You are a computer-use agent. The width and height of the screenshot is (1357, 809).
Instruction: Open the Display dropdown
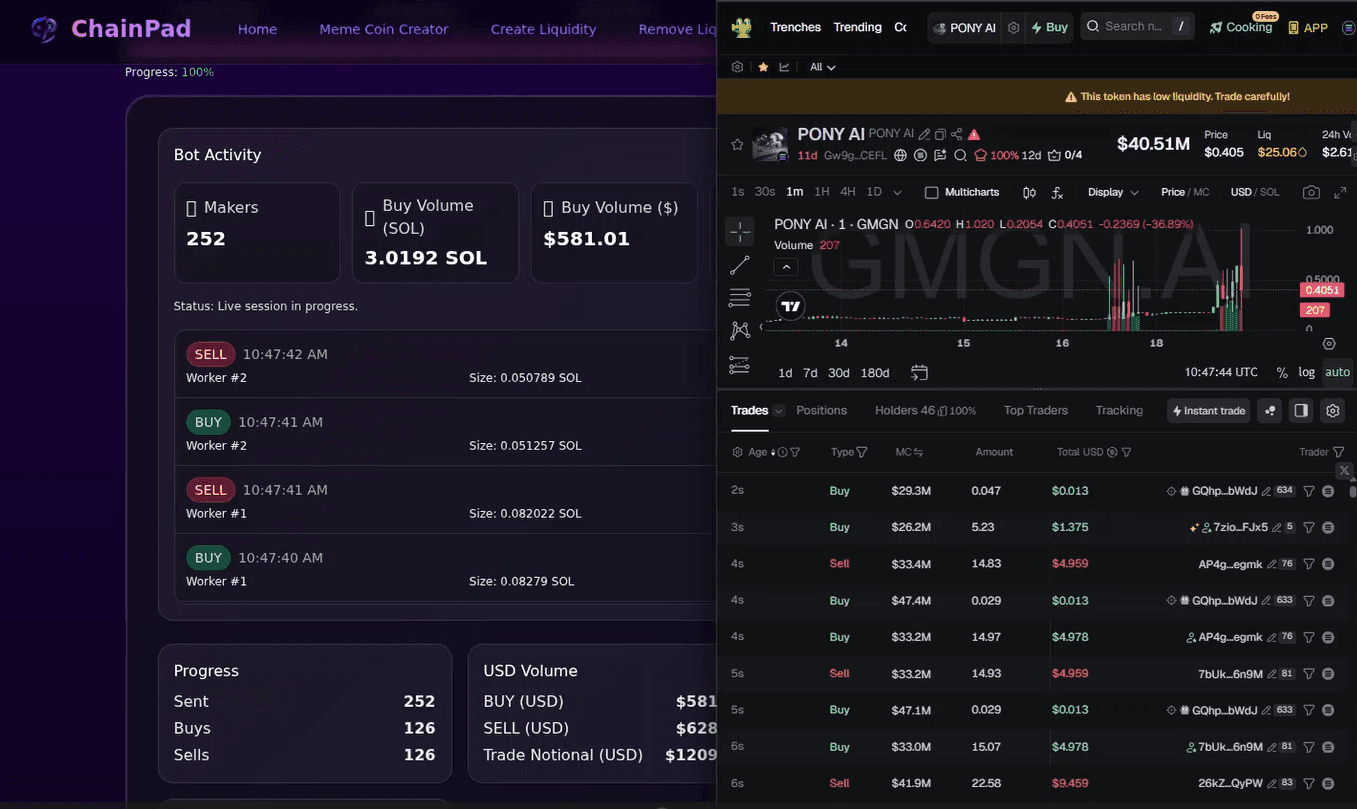coord(1113,192)
